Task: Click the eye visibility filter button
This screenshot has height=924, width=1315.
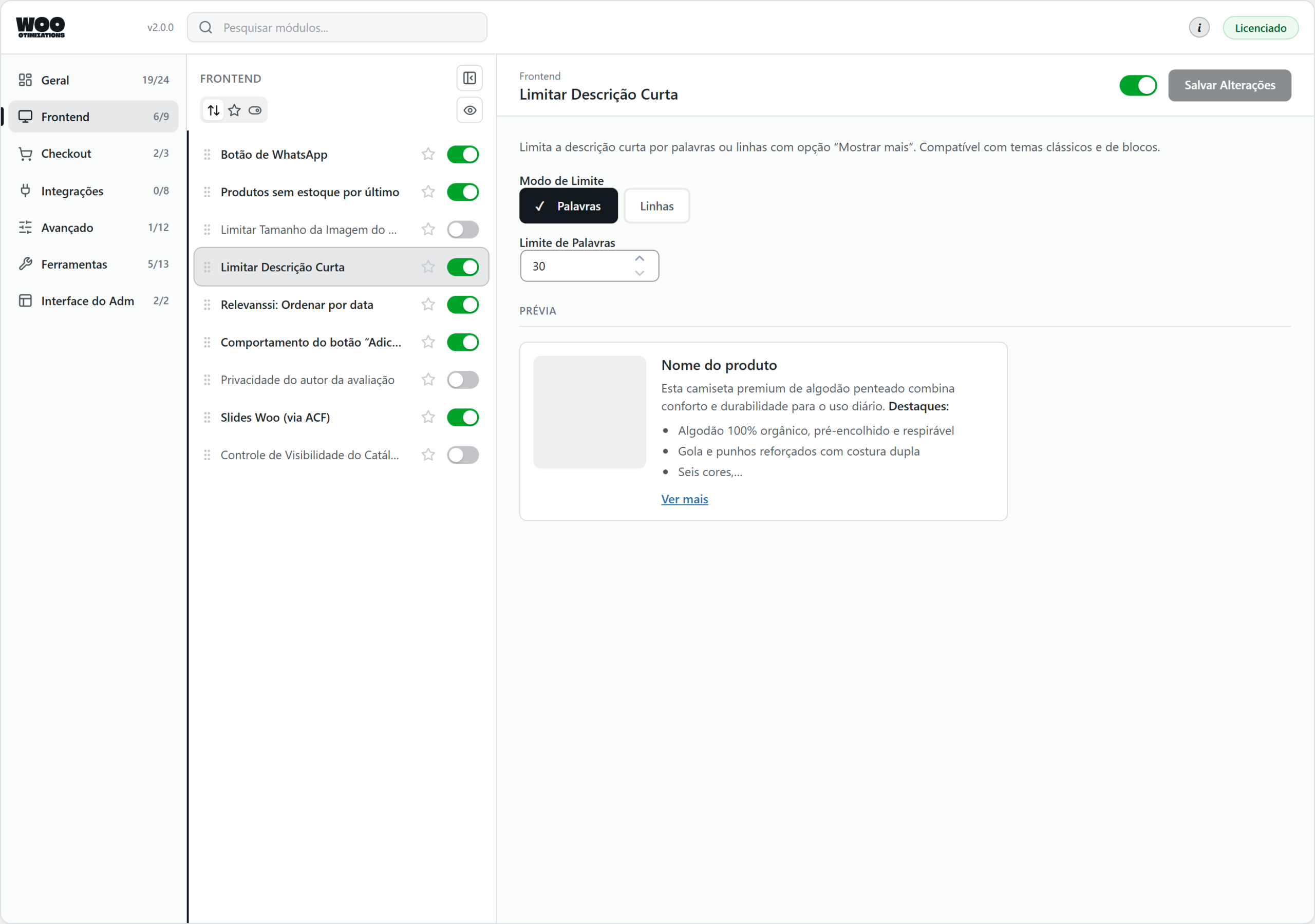Action: [x=469, y=110]
